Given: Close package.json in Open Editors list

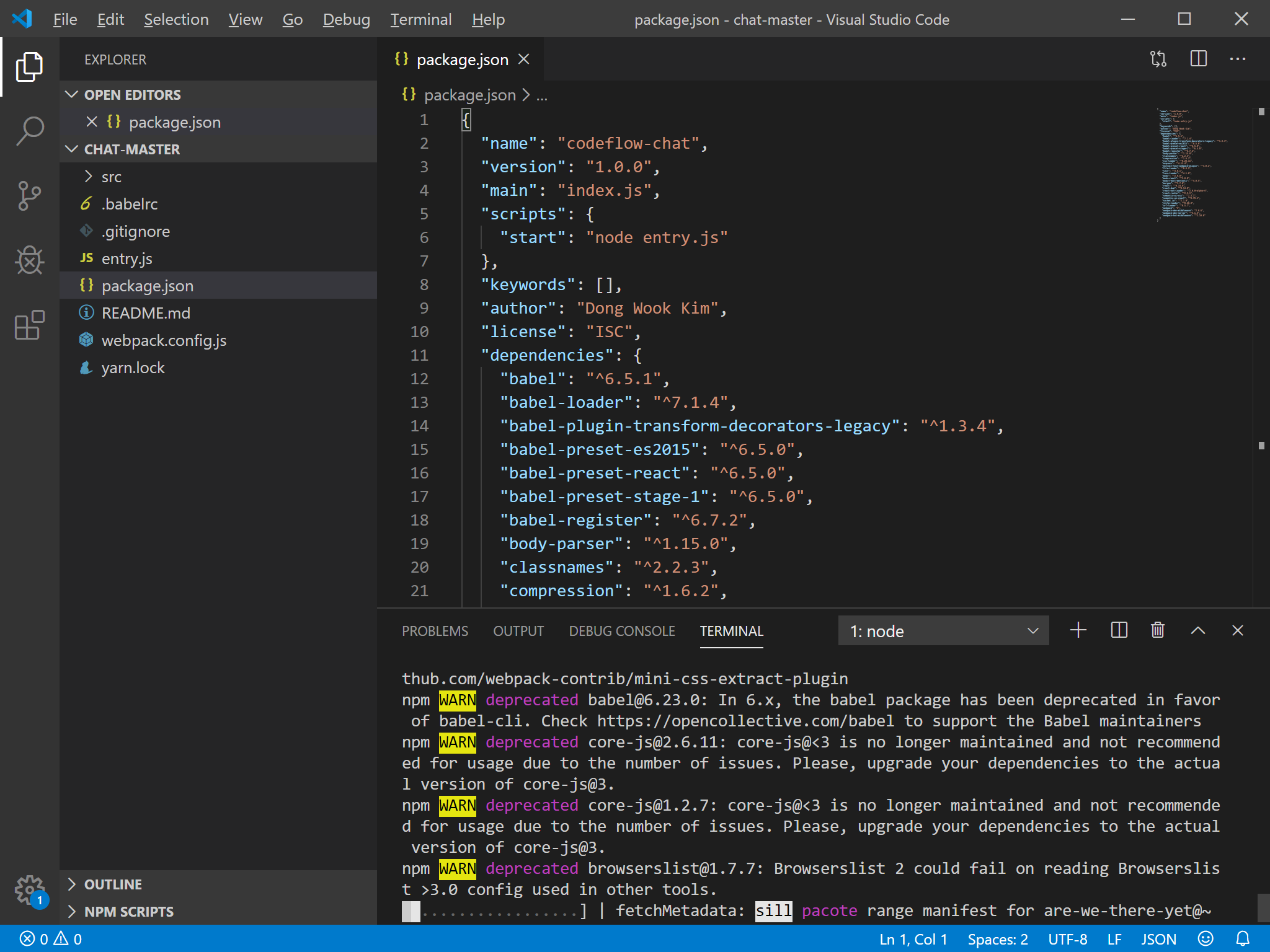Looking at the screenshot, I should (92, 121).
